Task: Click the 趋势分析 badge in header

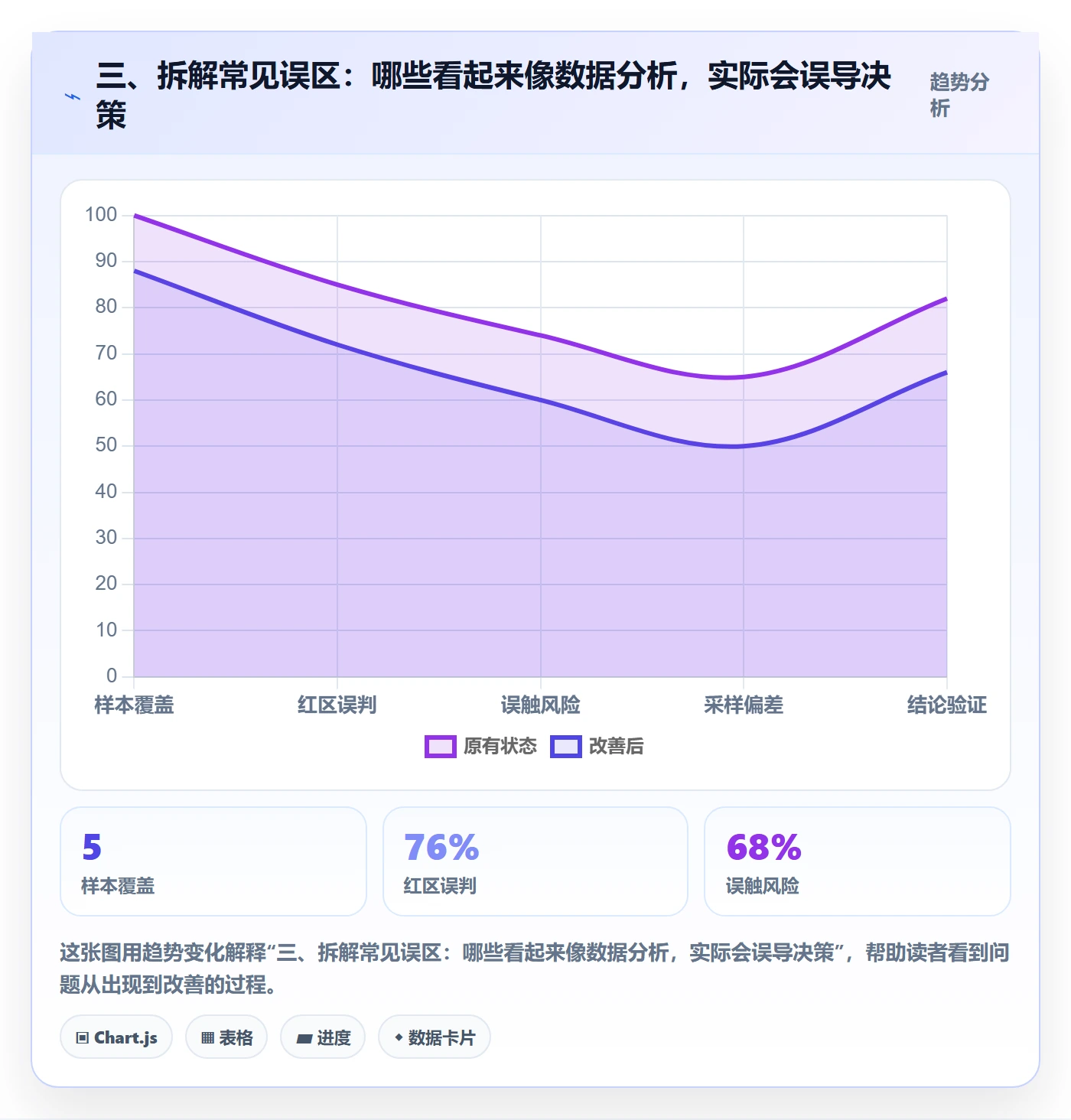Action: (x=959, y=95)
